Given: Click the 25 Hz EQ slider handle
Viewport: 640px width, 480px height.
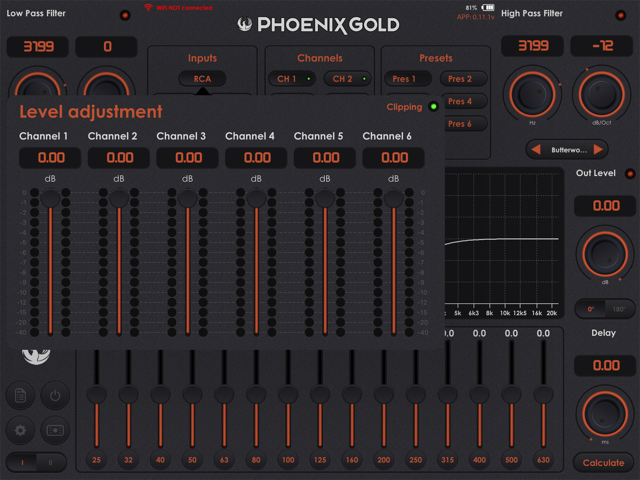Looking at the screenshot, I should pyautogui.click(x=97, y=394).
